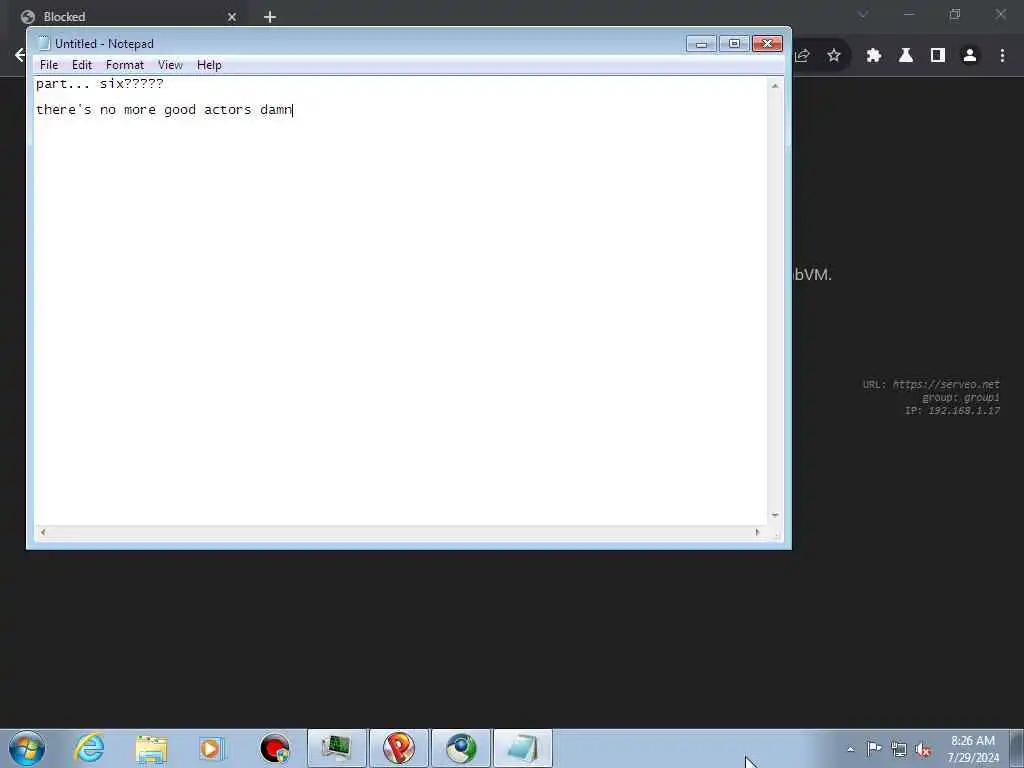Click the vertical scrollbar up arrow in Notepad
Image resolution: width=1024 pixels, height=768 pixels.
coord(775,86)
